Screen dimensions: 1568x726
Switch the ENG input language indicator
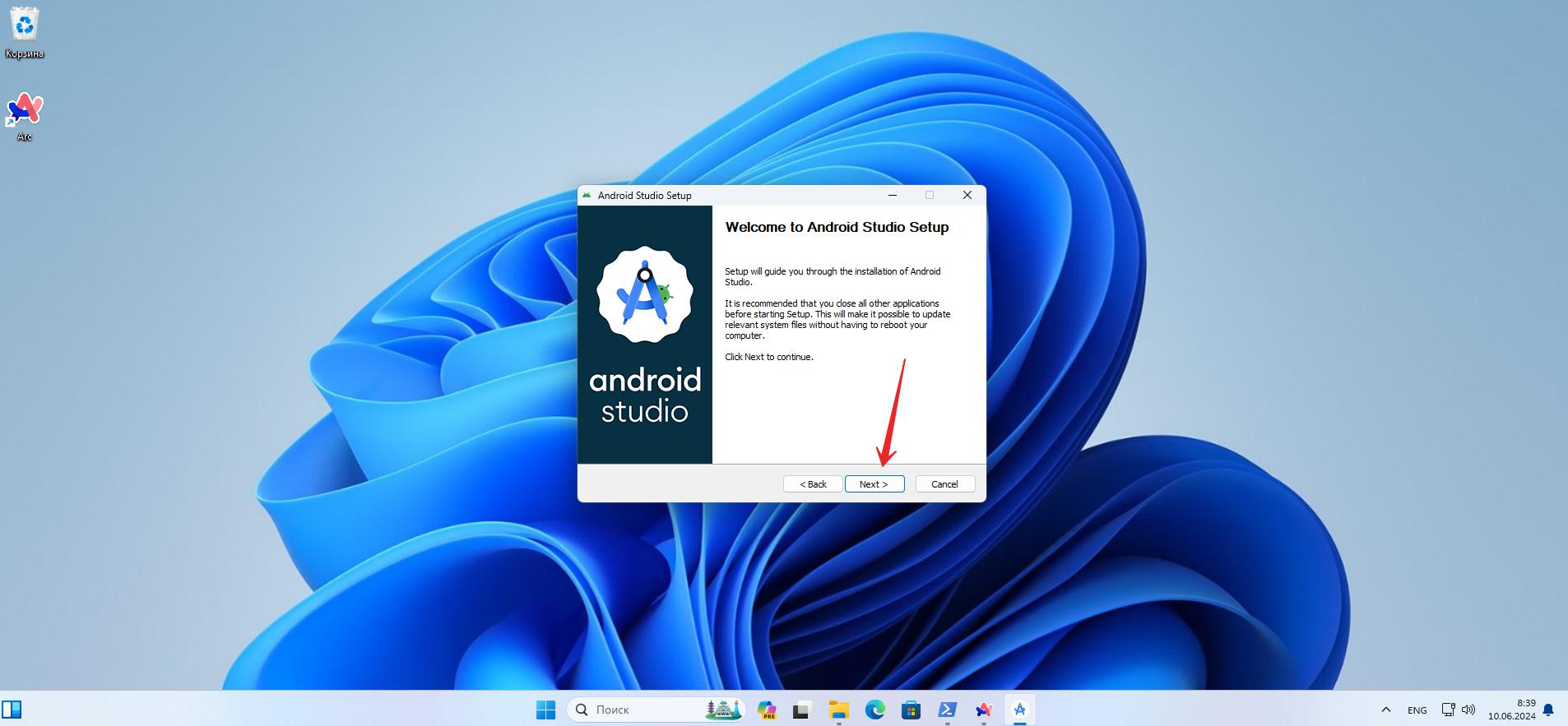point(1417,710)
